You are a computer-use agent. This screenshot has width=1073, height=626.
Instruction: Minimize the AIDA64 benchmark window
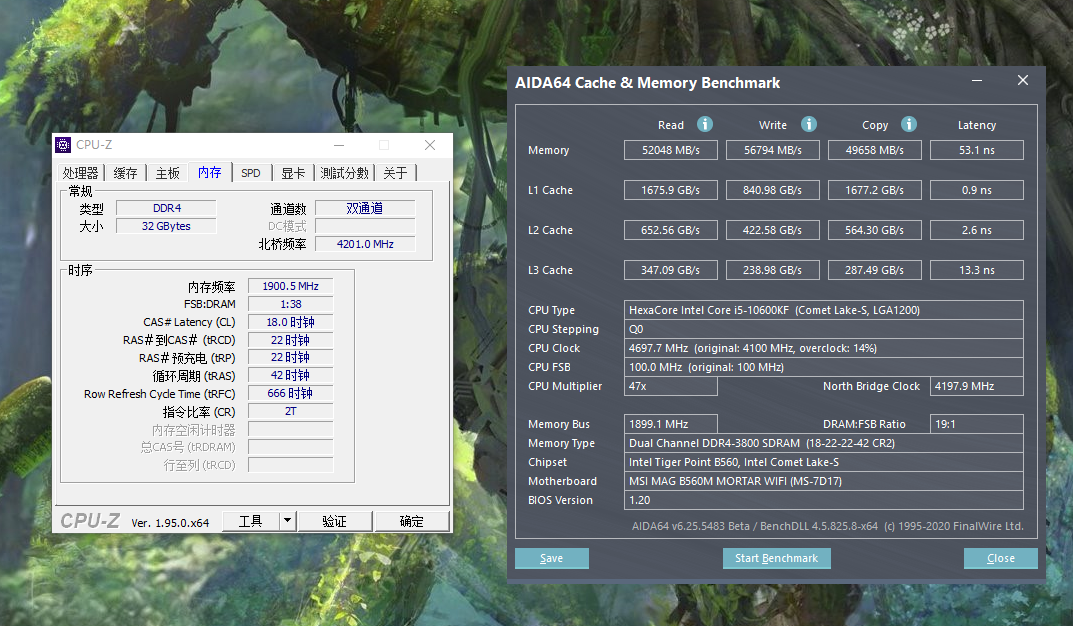pos(977,81)
